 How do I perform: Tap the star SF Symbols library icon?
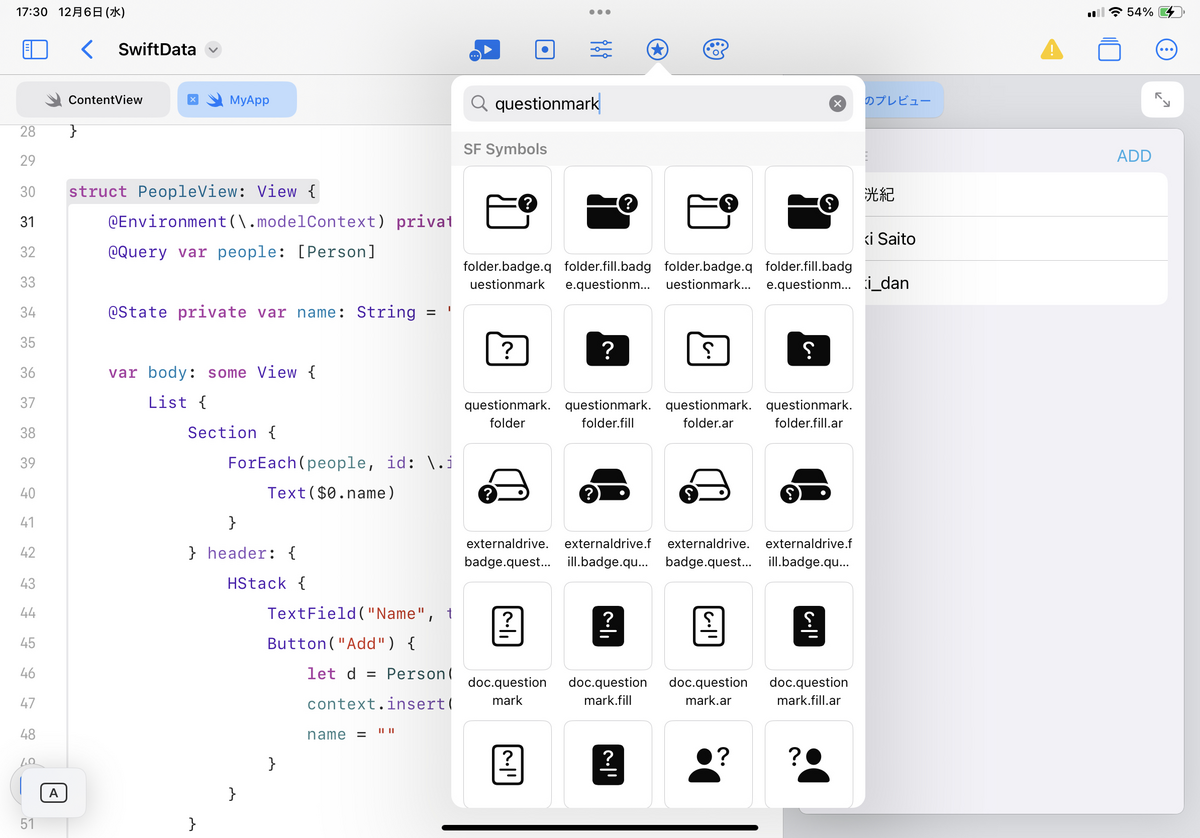tap(657, 49)
